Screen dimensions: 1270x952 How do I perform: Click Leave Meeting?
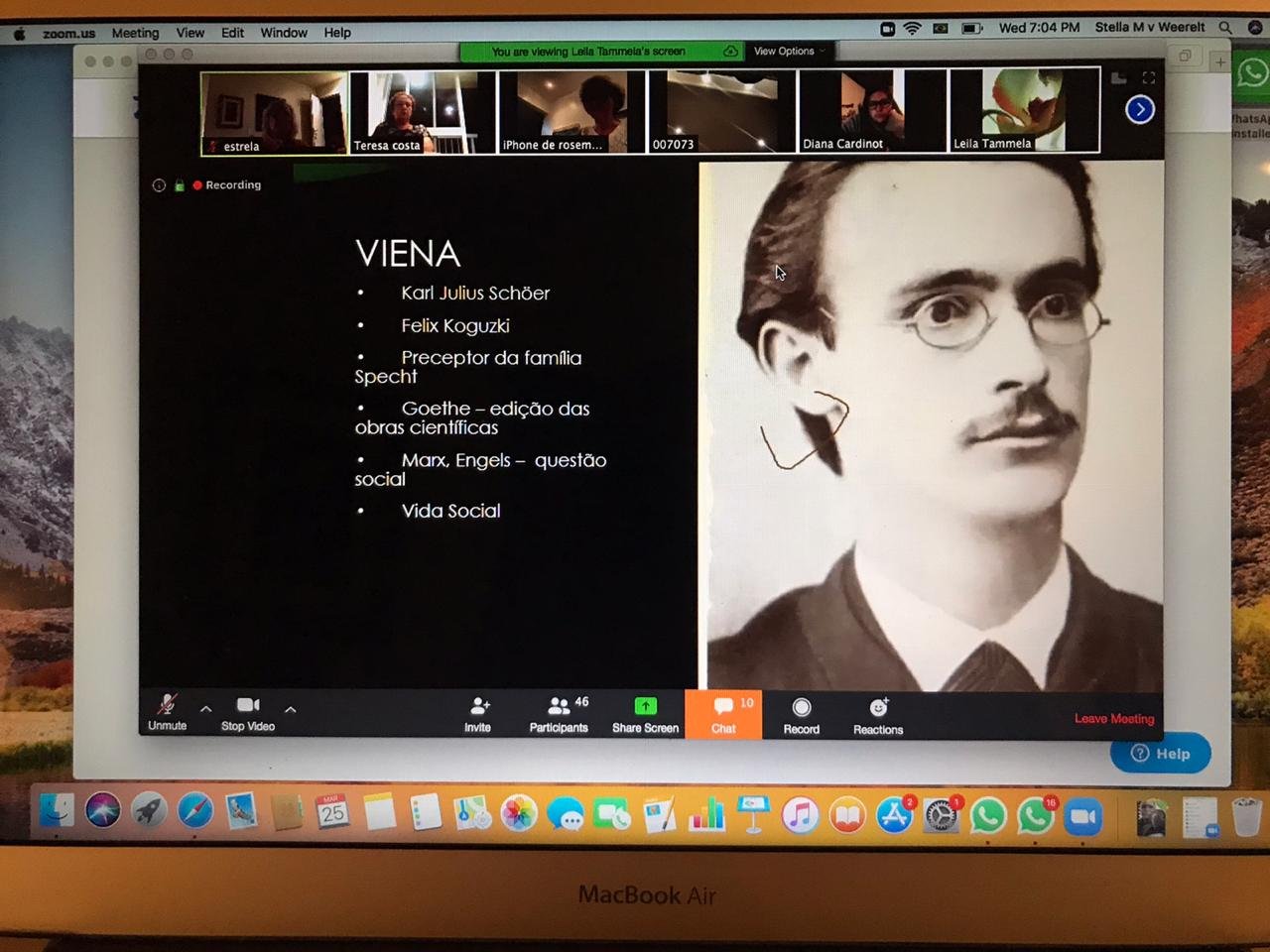[1113, 718]
